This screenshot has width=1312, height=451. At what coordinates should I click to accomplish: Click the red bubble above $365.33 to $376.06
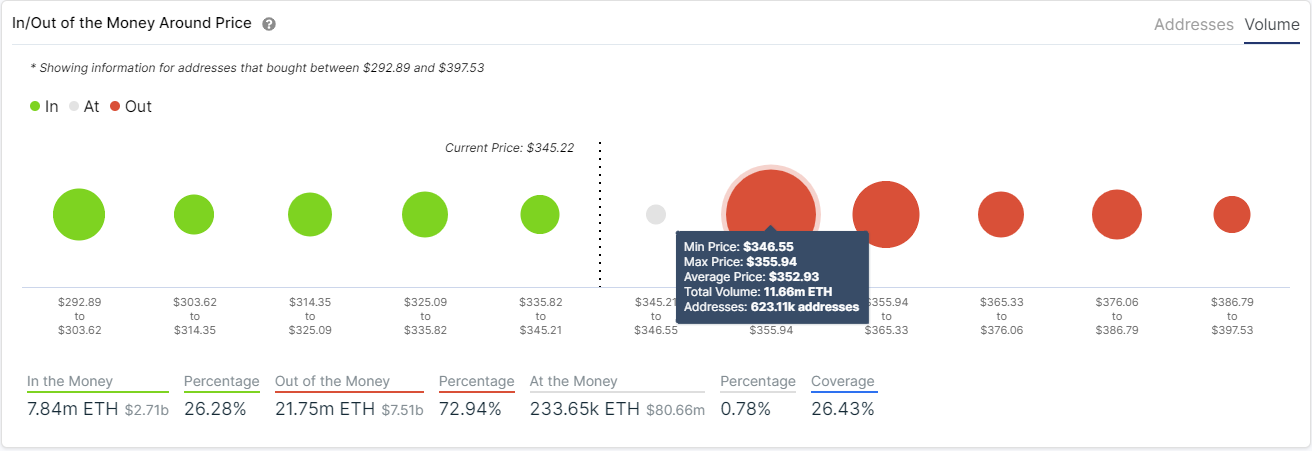[1001, 214]
